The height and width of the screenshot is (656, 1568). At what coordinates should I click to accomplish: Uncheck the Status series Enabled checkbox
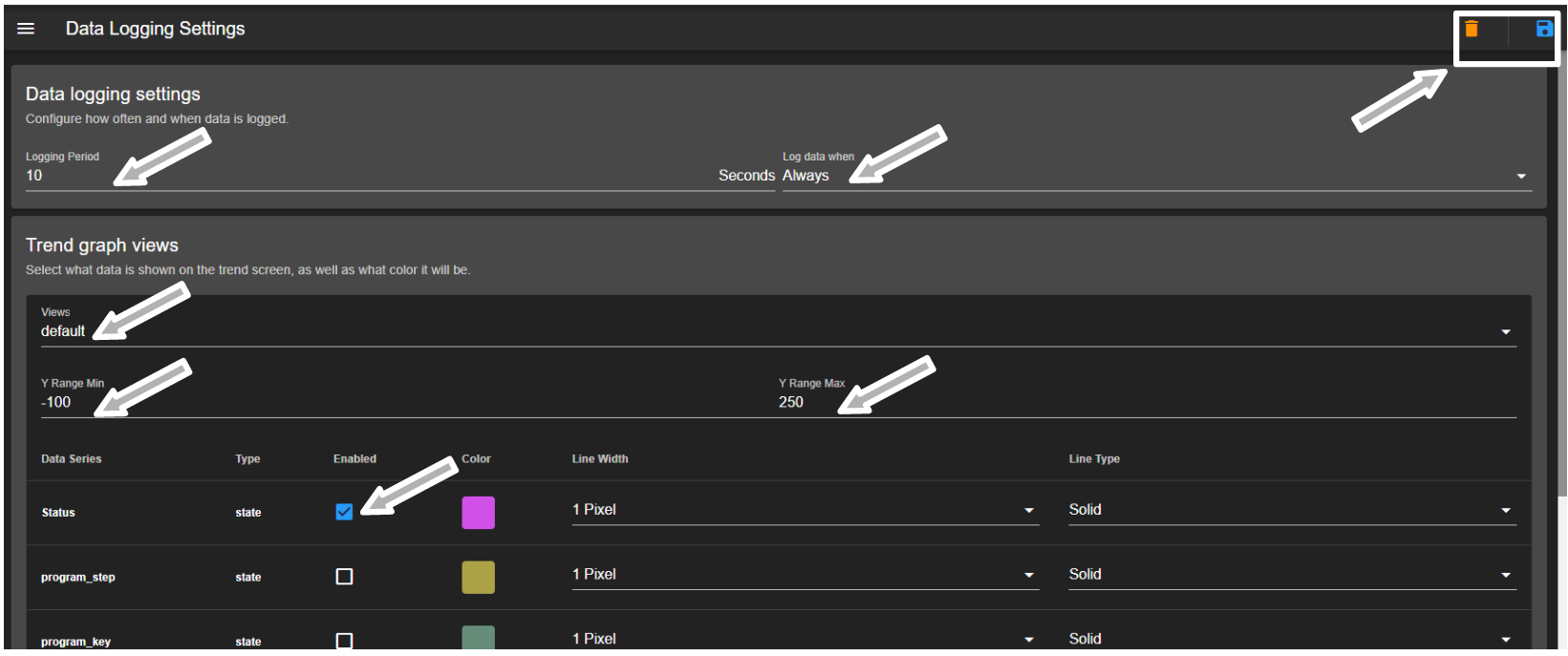(x=344, y=512)
